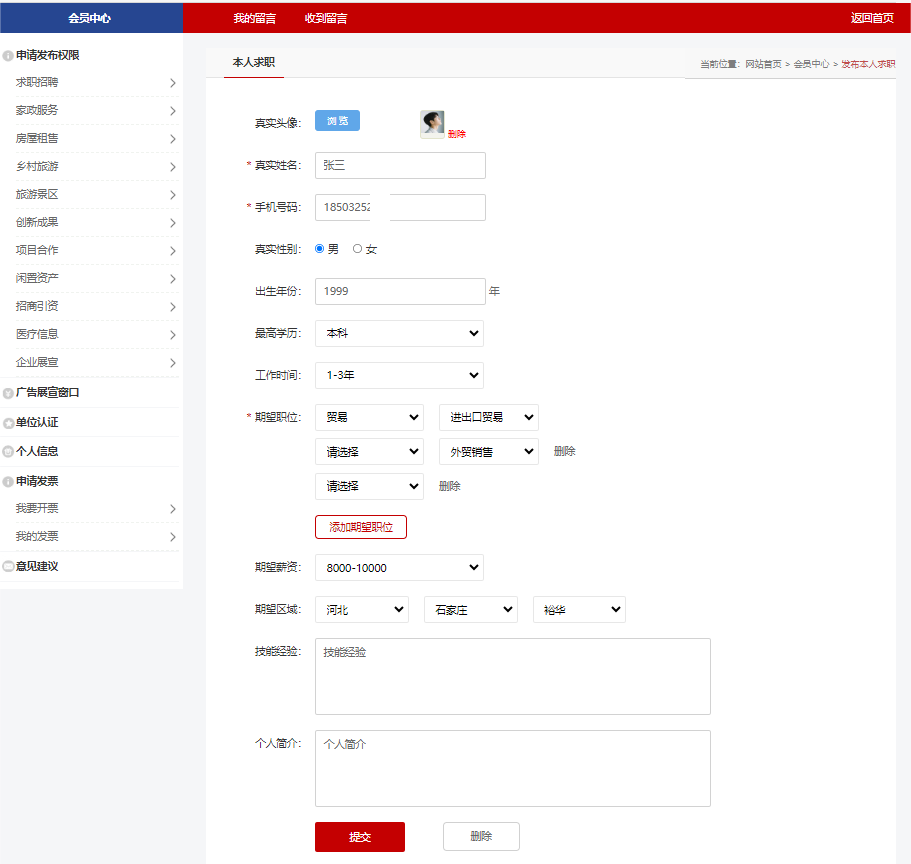Open the 个人信息 menu section

(x=37, y=451)
